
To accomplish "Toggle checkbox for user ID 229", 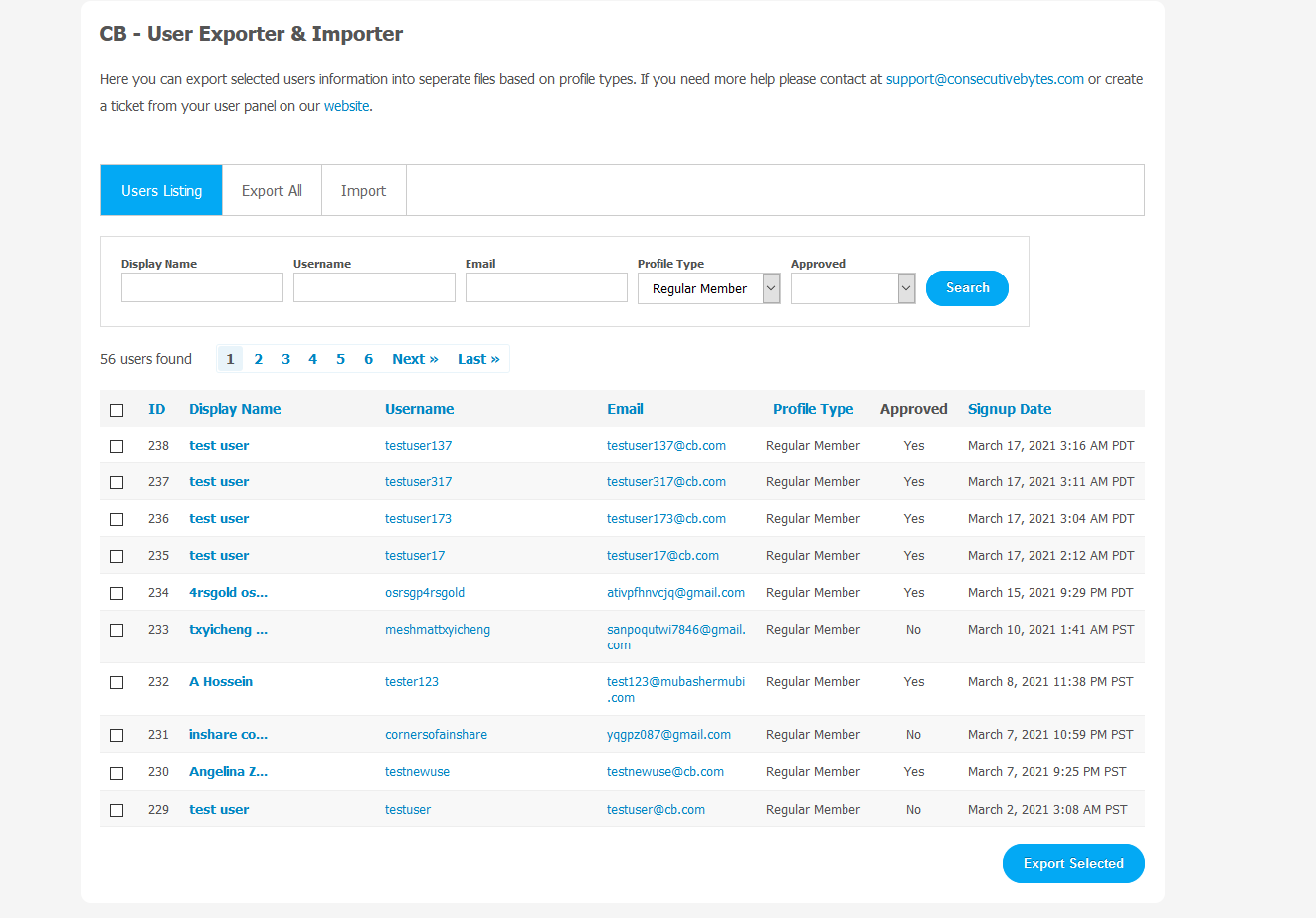I will [117, 811].
